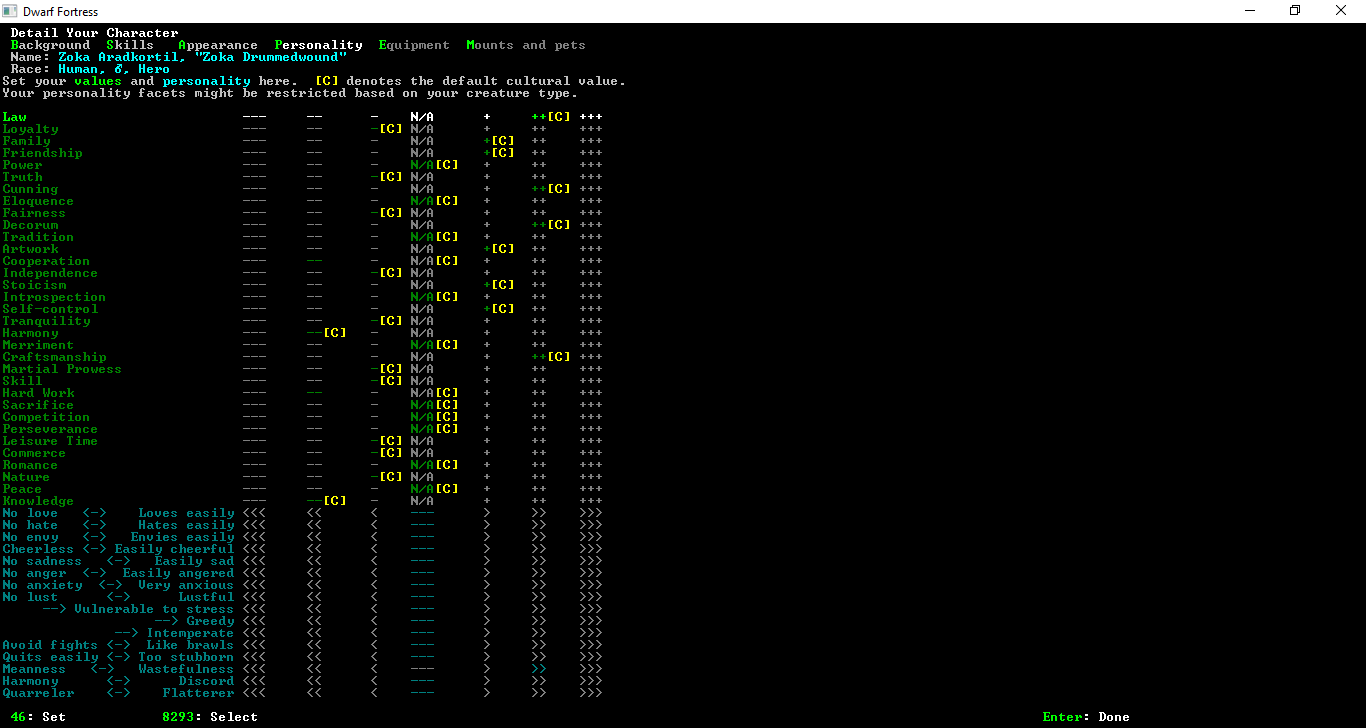Select highlighted >> for Meanness/Wastefulness
The height and width of the screenshot is (728, 1366).
538,669
